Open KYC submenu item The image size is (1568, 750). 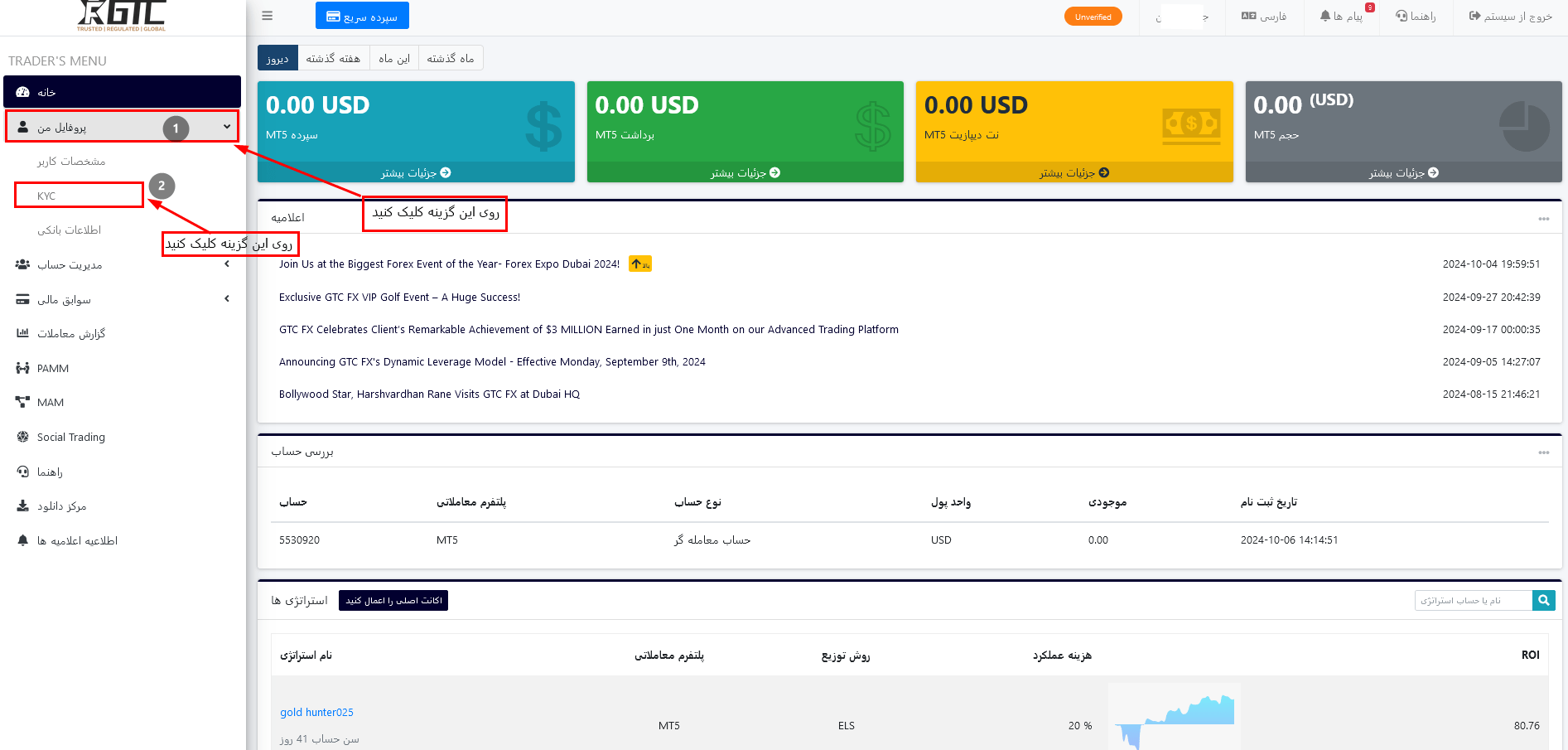pyautogui.click(x=46, y=196)
